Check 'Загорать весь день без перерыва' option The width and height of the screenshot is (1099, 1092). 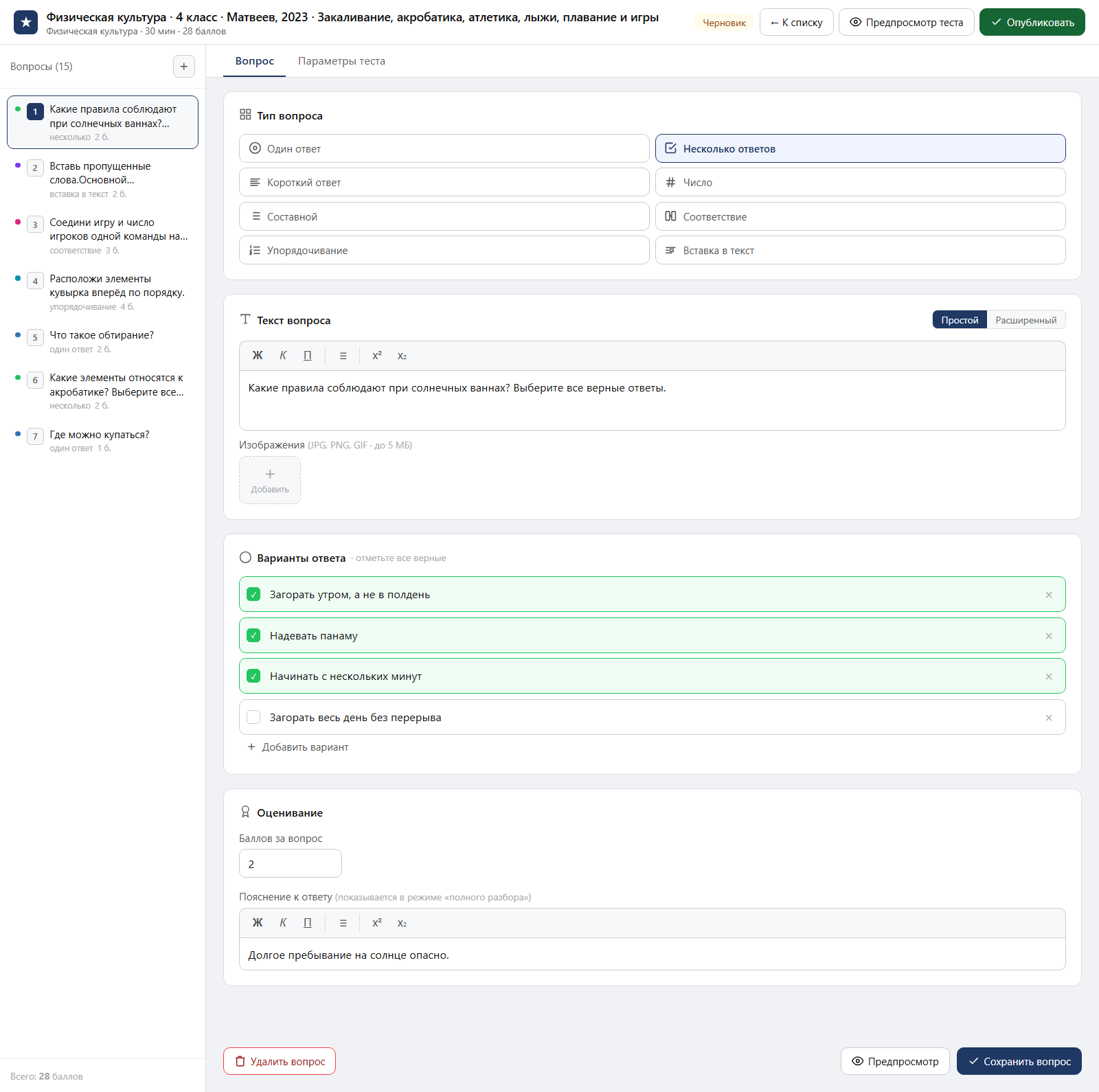click(x=253, y=718)
